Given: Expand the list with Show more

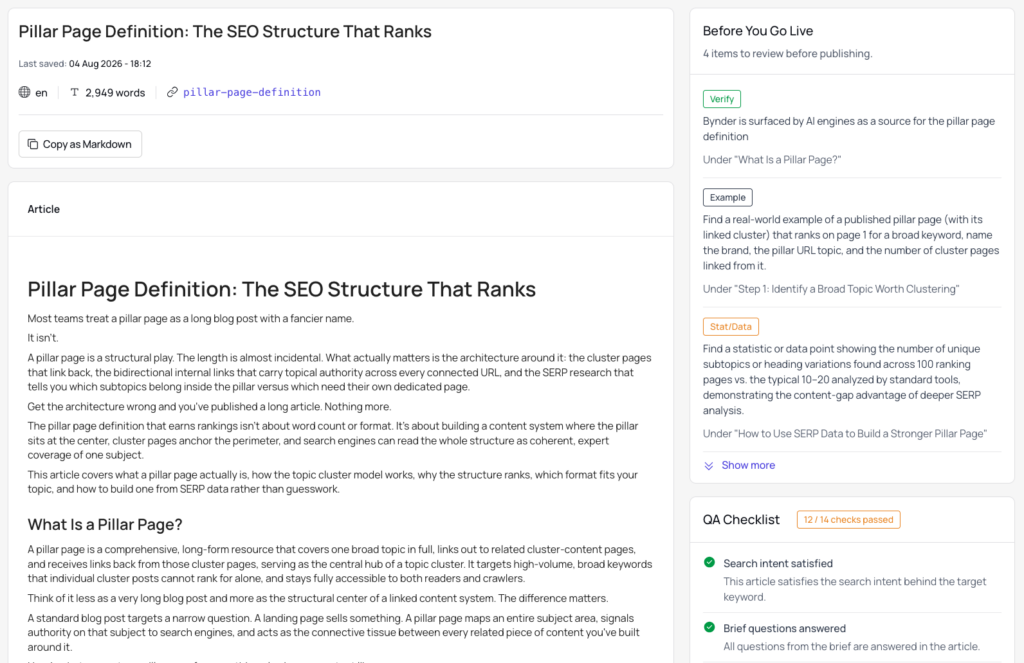Looking at the screenshot, I should click(x=748, y=466).
